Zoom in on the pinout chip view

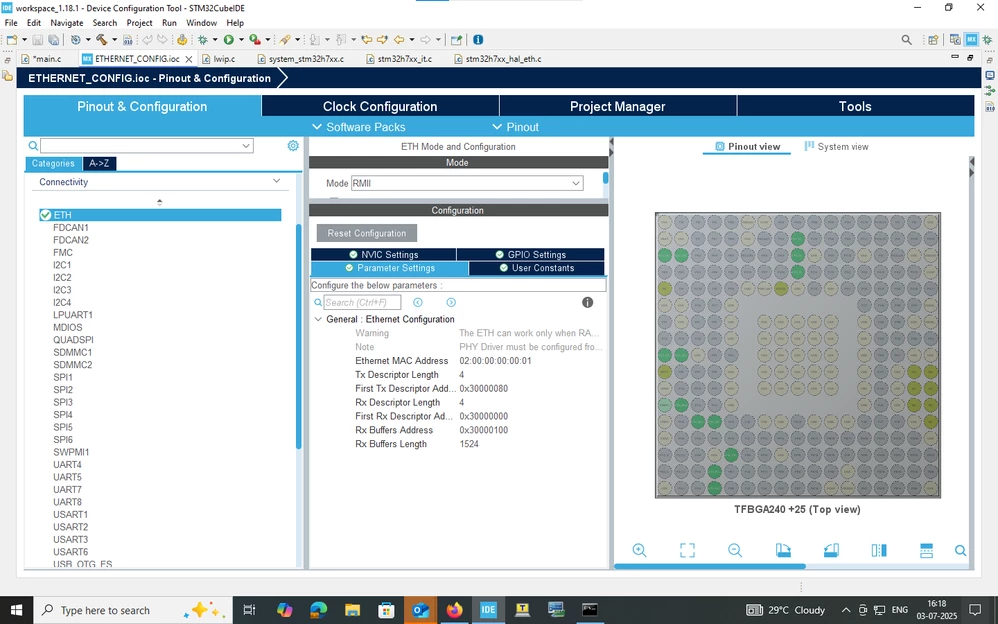tap(639, 551)
